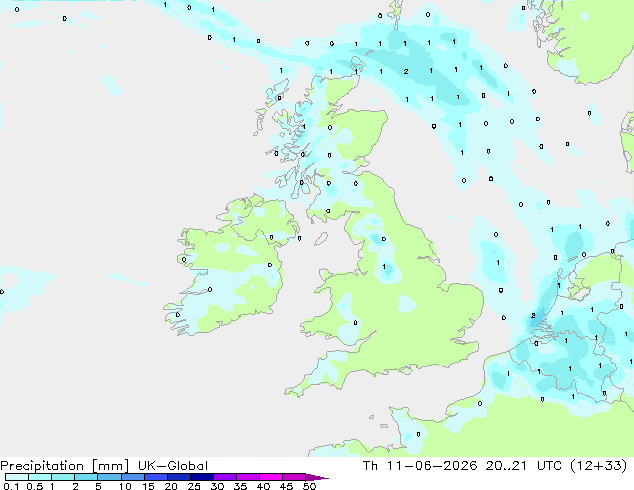The height and width of the screenshot is (490, 634).
Task: Click the '(12+33)' forecast run text
Action: [x=598, y=466]
